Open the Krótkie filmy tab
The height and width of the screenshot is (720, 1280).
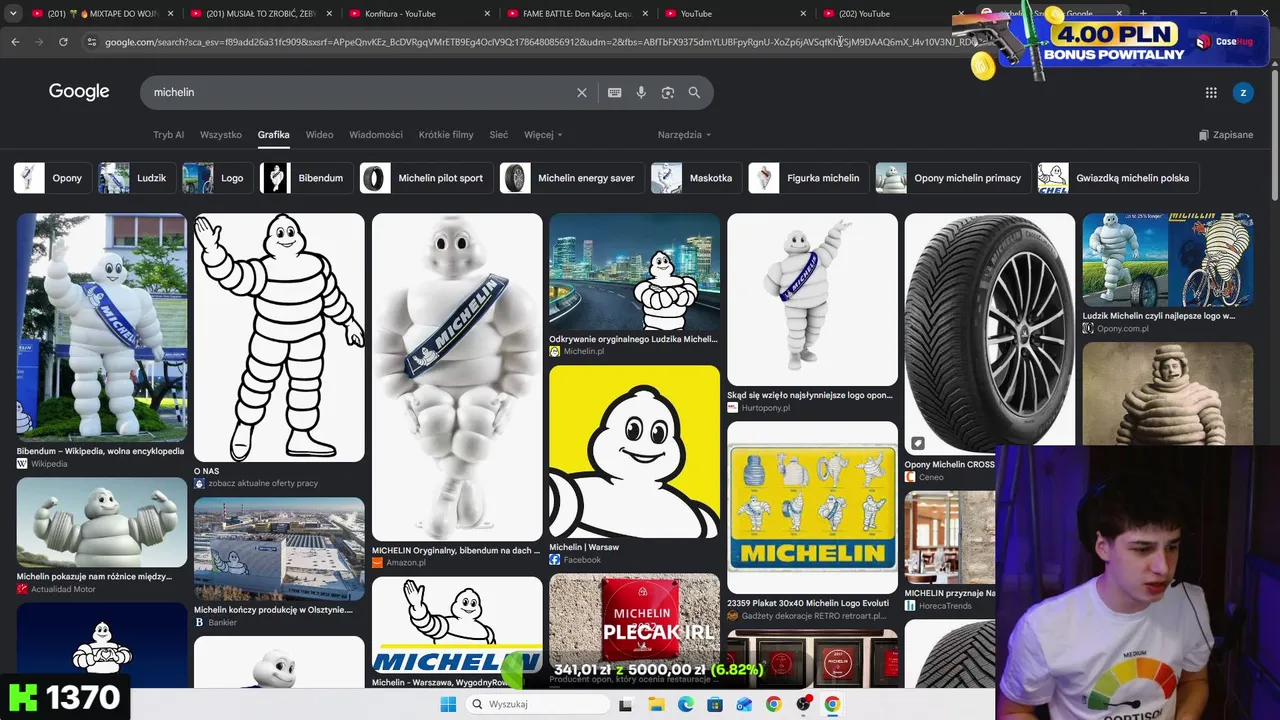click(x=446, y=135)
